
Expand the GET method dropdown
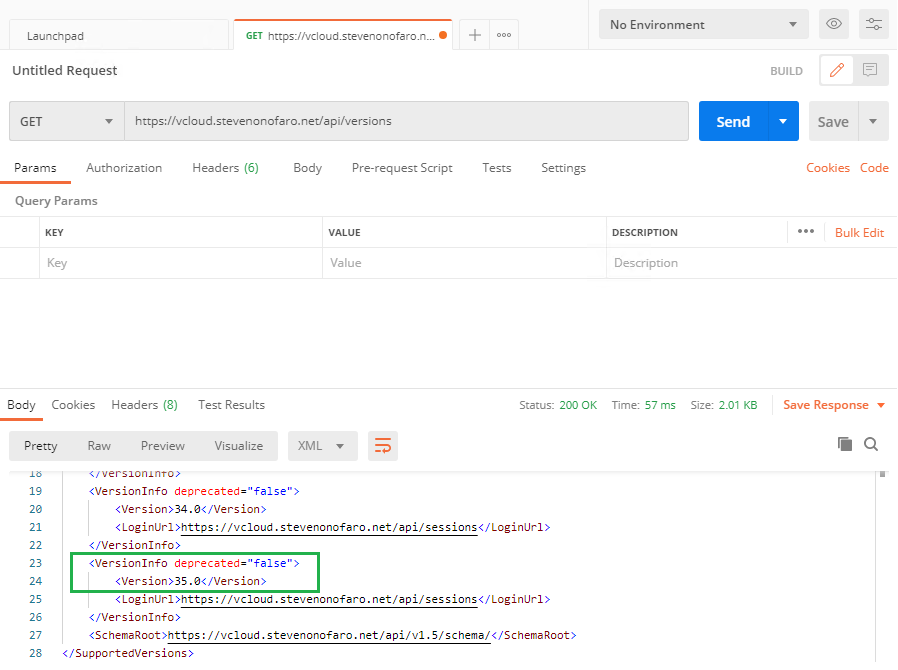pyautogui.click(x=67, y=122)
